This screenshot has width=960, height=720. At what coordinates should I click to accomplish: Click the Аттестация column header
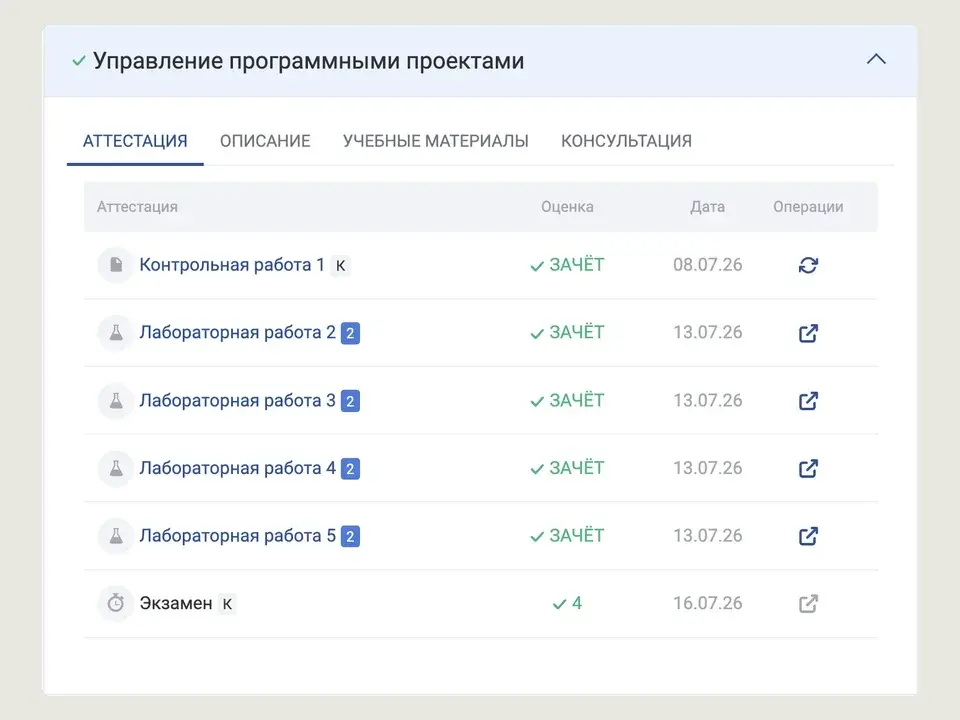click(x=137, y=207)
